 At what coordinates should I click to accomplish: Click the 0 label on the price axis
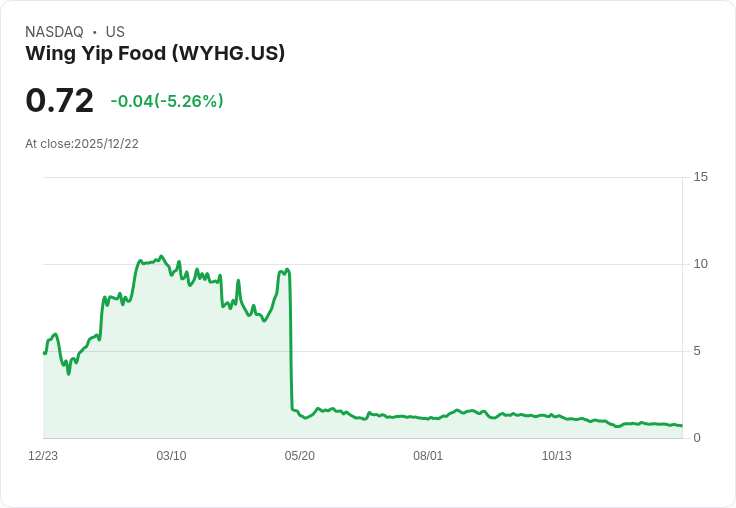pyautogui.click(x=697, y=438)
